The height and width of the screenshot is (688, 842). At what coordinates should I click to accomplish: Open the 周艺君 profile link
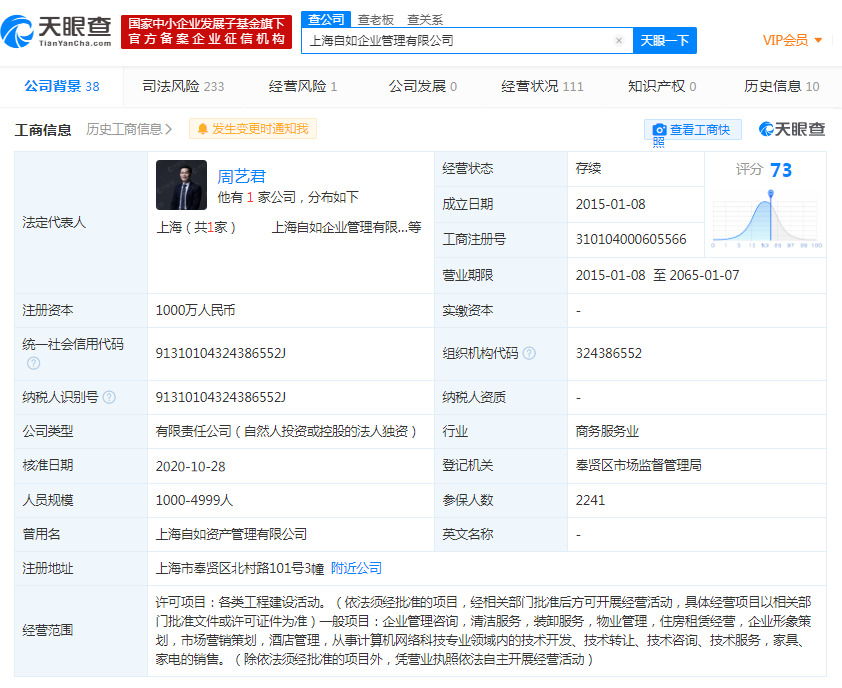[241, 176]
